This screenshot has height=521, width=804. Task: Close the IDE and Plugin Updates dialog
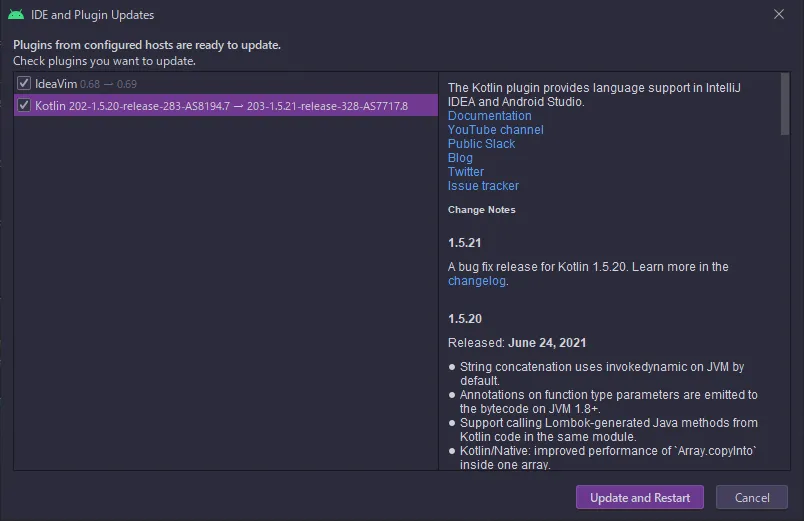point(779,15)
